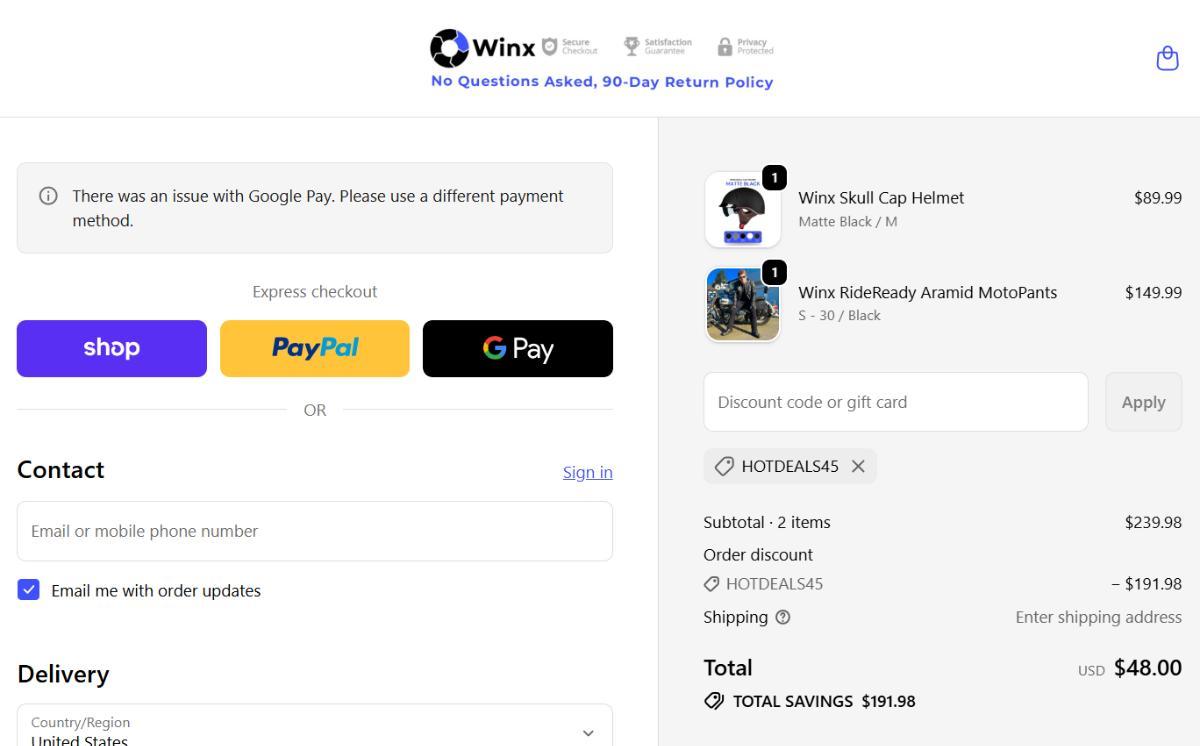Click the info icon in Google Pay alert
This screenshot has height=746, width=1200.
tap(48, 196)
